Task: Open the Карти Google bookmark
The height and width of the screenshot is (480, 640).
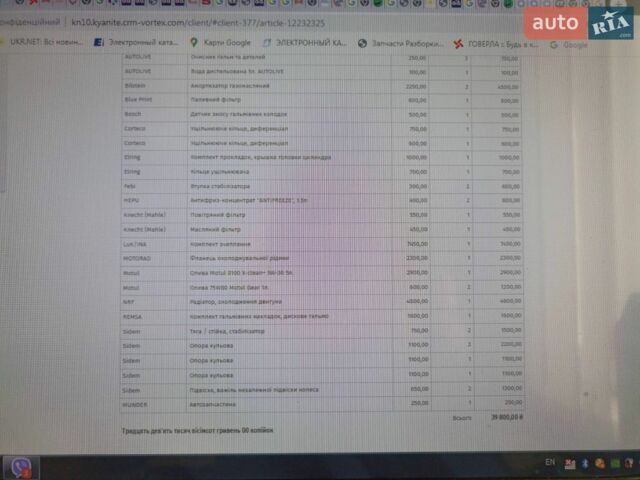Action: (x=221, y=42)
